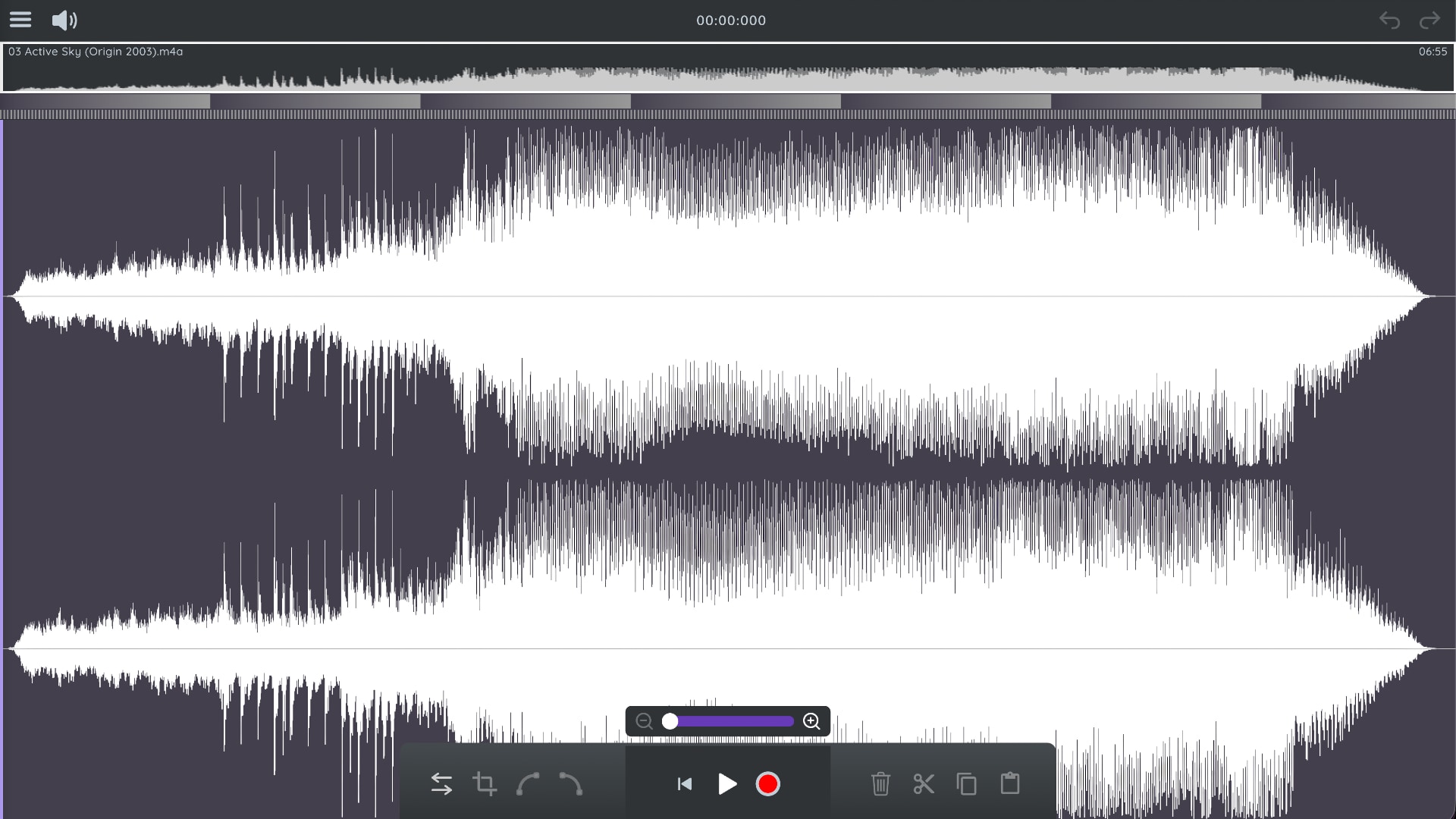Click the 06:55 duration label
This screenshot has height=819, width=1456.
click(1432, 52)
